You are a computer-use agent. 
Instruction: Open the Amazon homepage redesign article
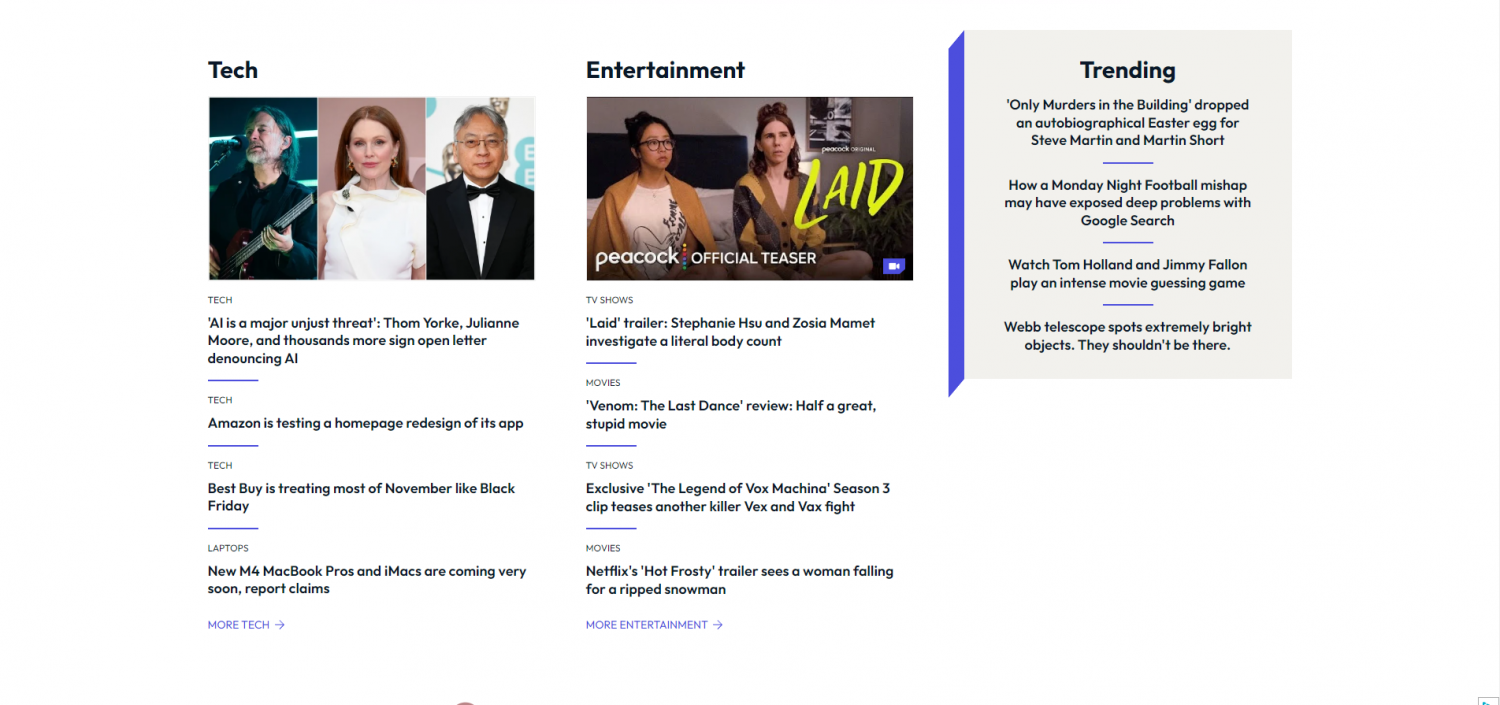click(x=366, y=423)
